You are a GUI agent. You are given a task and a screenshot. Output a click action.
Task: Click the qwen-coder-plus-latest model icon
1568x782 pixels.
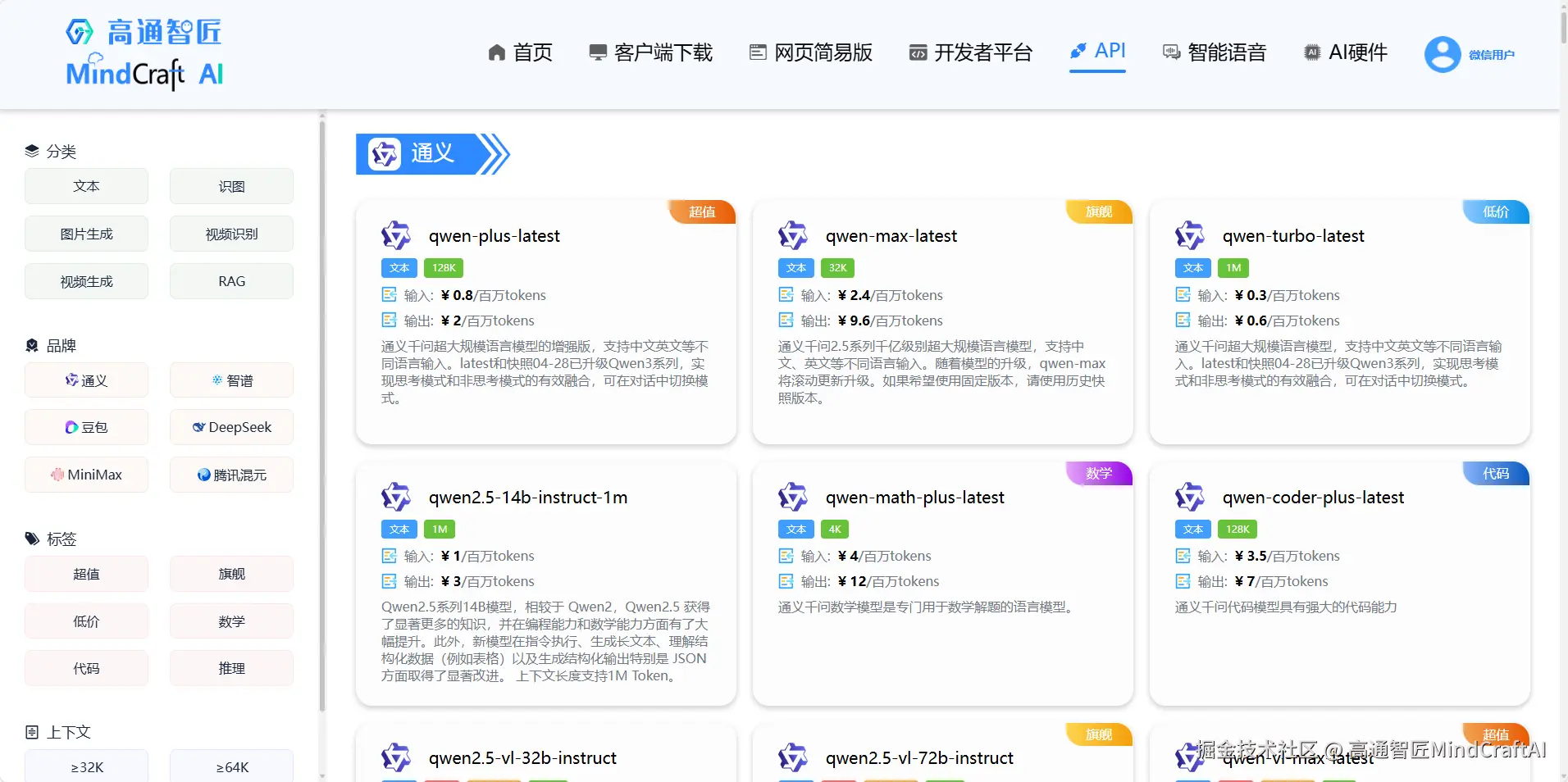coord(1190,498)
